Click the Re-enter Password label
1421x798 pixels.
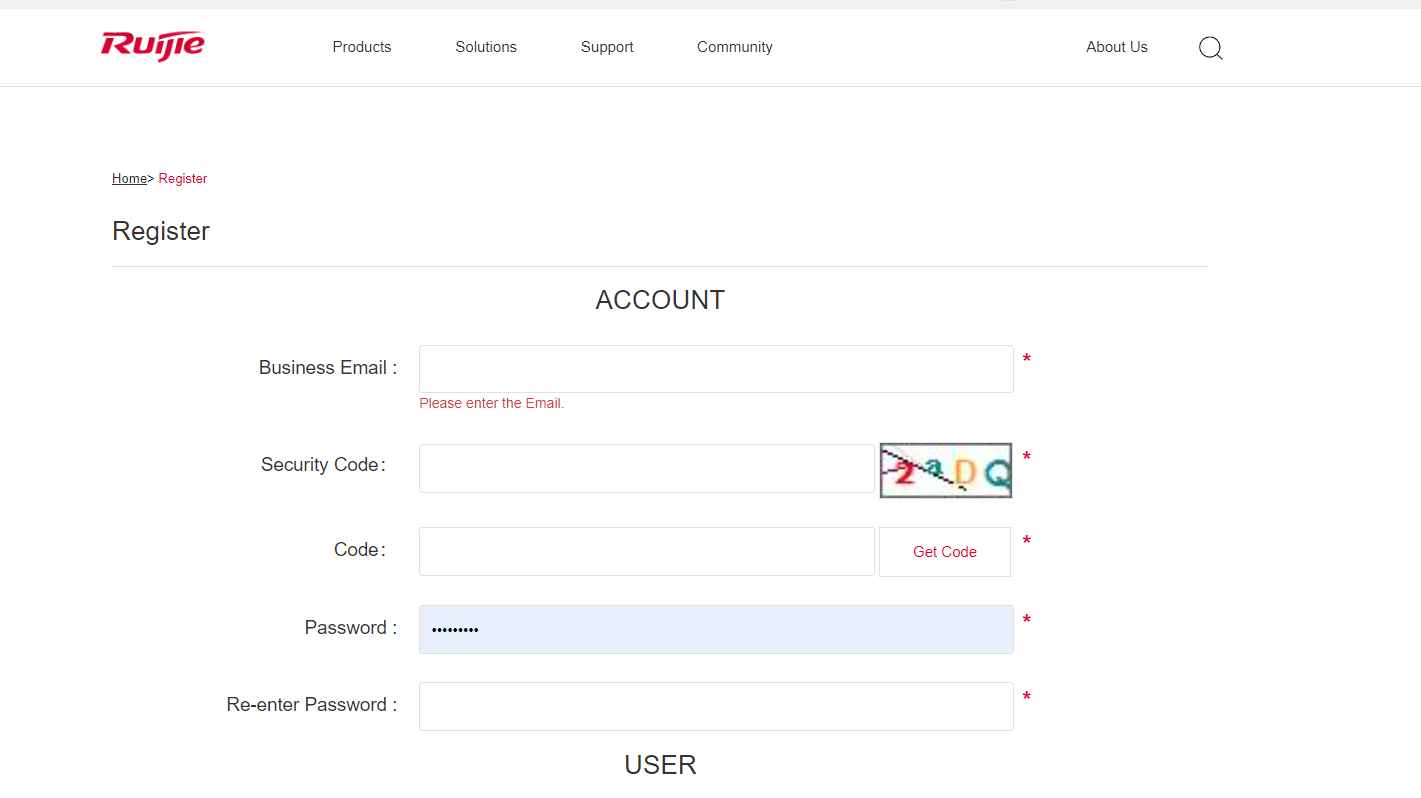pyautogui.click(x=311, y=705)
